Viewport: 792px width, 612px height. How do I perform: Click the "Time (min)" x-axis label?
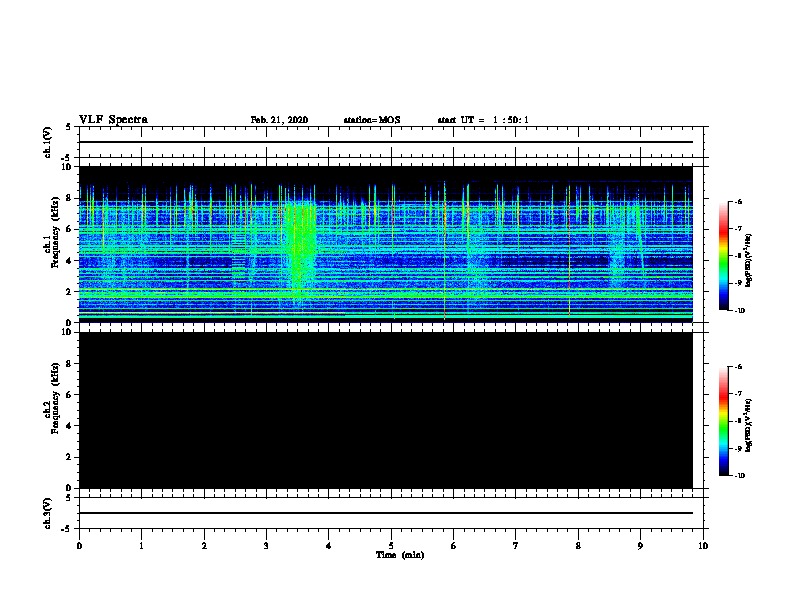coord(400,555)
